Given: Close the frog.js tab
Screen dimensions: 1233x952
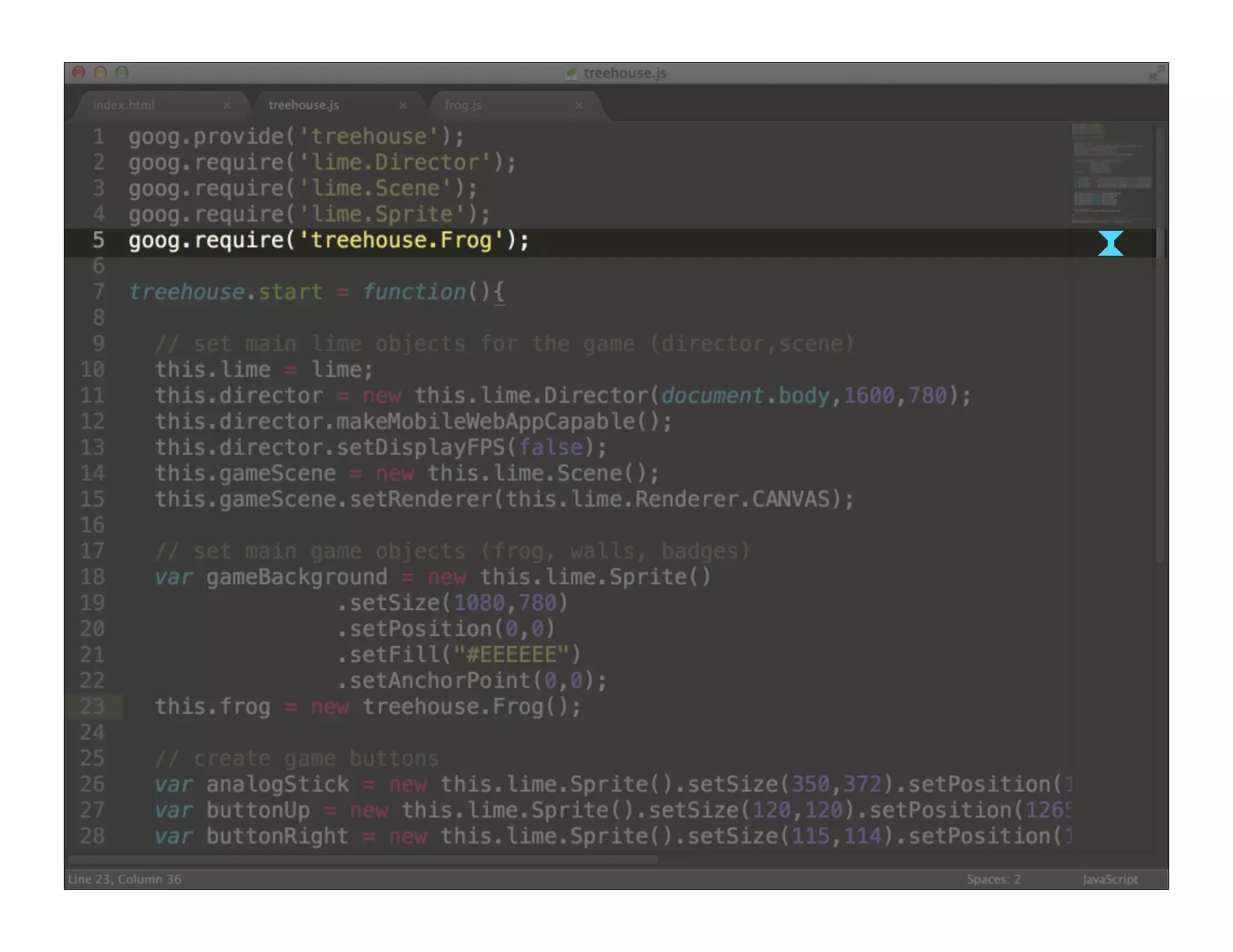Looking at the screenshot, I should click(579, 105).
